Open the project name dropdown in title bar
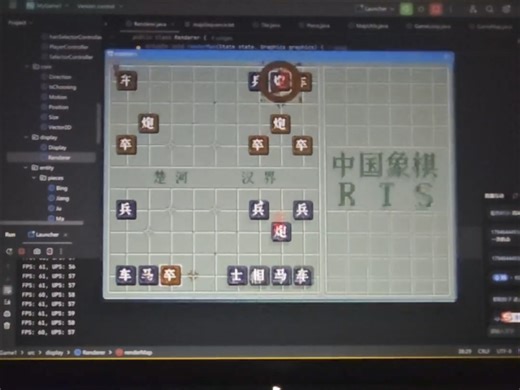 pyautogui.click(x=49, y=6)
